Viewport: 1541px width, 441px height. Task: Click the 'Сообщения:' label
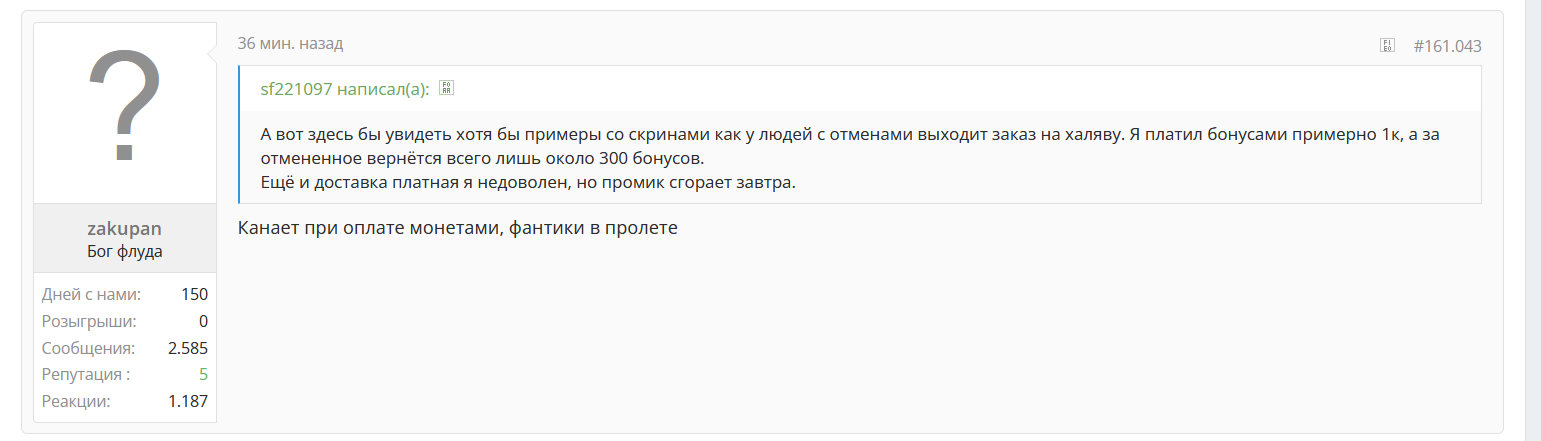88,348
